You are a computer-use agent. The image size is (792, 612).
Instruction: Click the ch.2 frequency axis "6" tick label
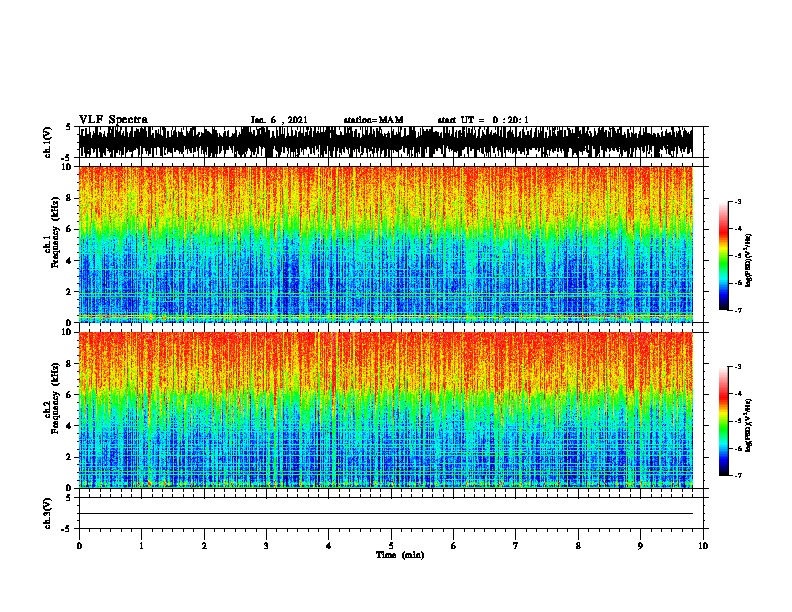pos(70,395)
